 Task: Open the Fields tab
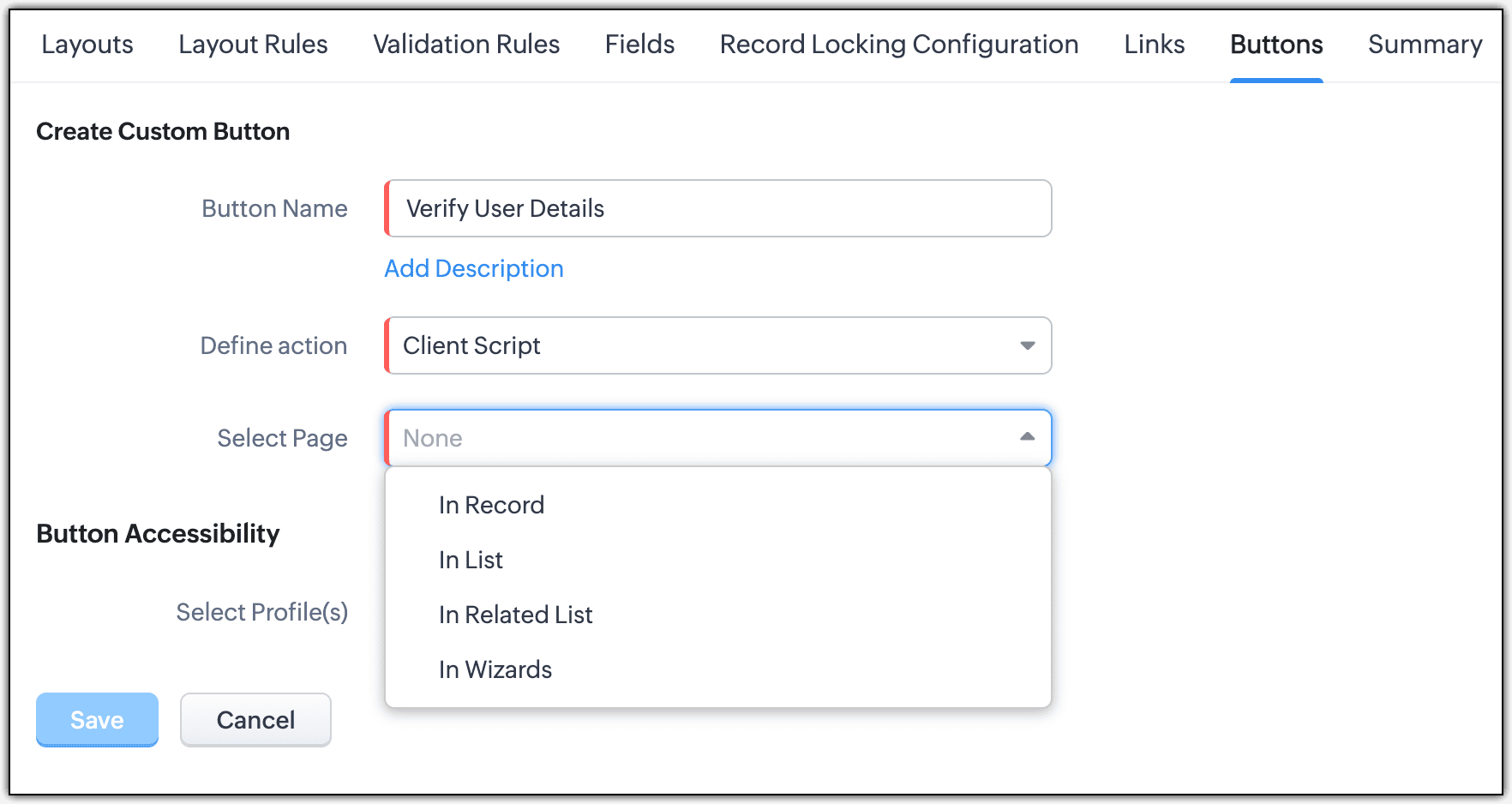click(x=639, y=45)
